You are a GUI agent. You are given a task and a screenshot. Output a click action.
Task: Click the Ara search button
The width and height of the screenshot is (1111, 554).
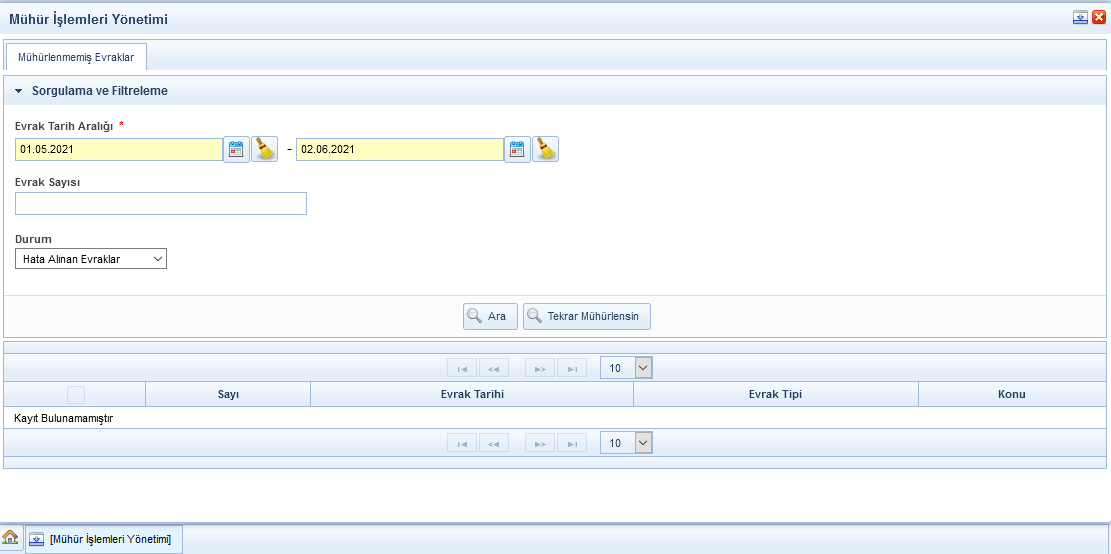(489, 316)
